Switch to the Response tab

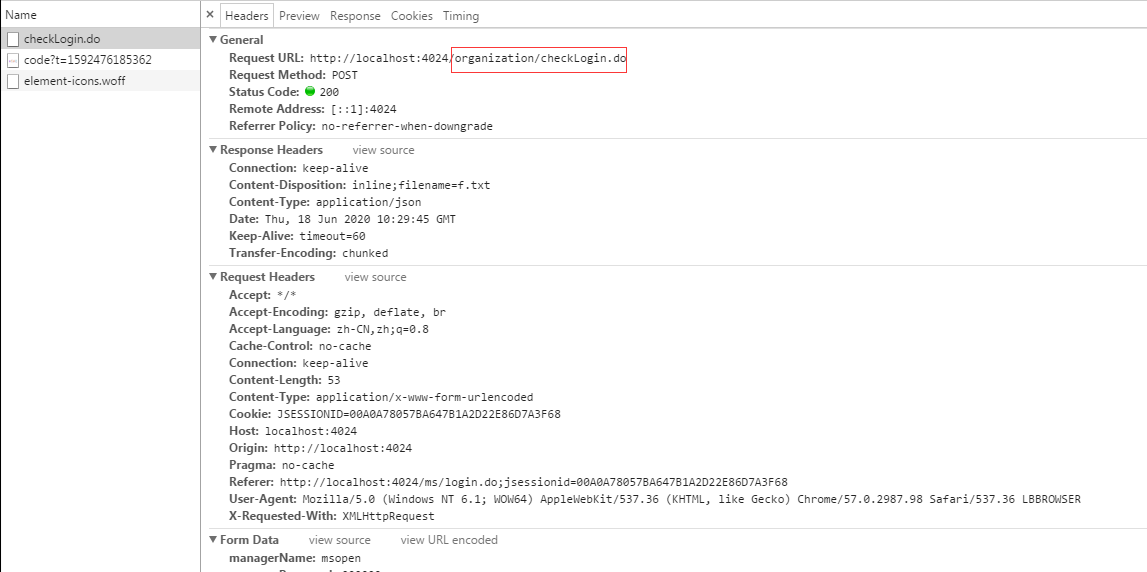355,16
